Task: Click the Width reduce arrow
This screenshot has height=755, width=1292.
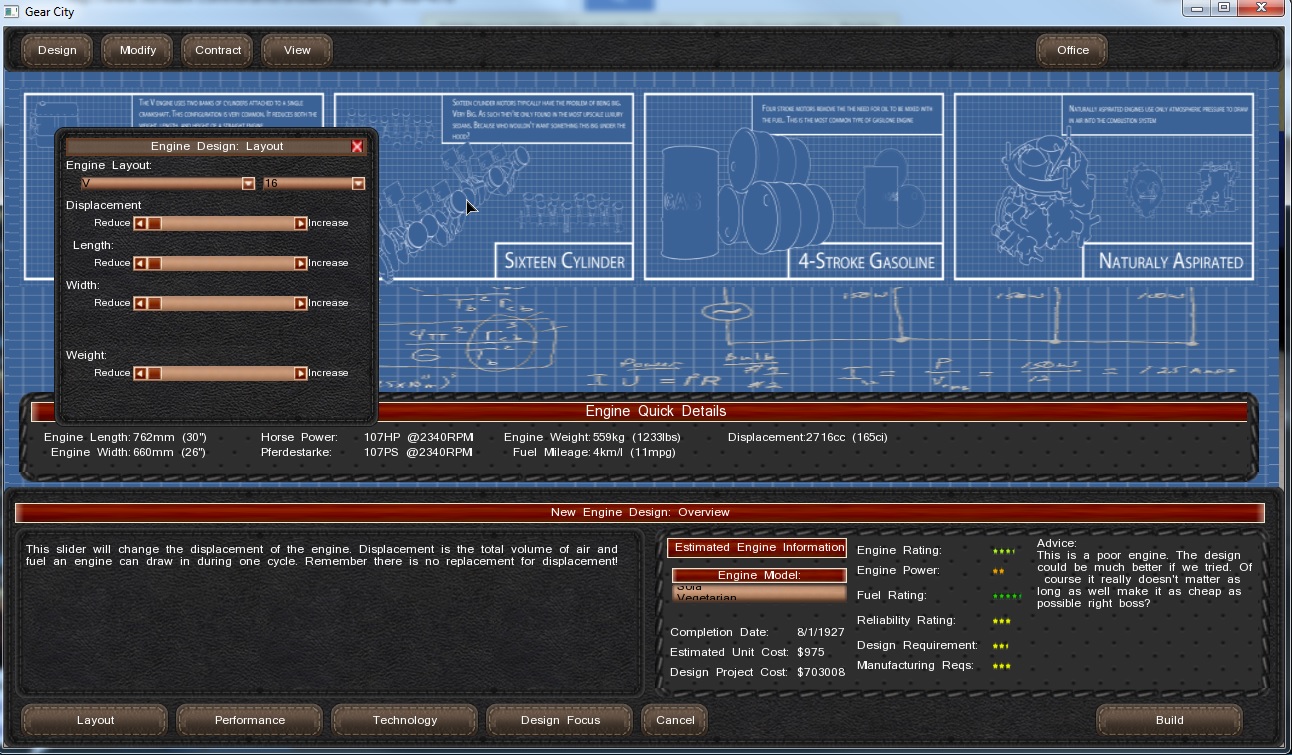Action: (140, 303)
